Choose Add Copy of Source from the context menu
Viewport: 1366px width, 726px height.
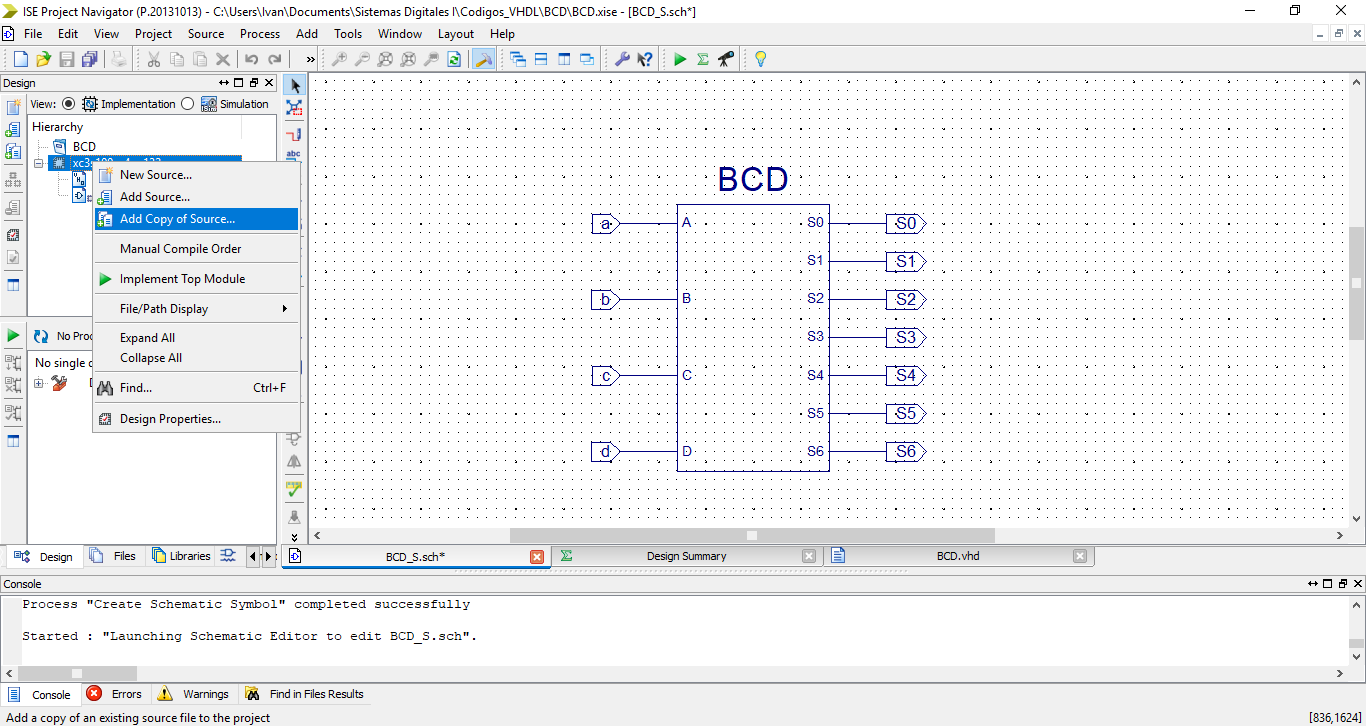point(180,219)
